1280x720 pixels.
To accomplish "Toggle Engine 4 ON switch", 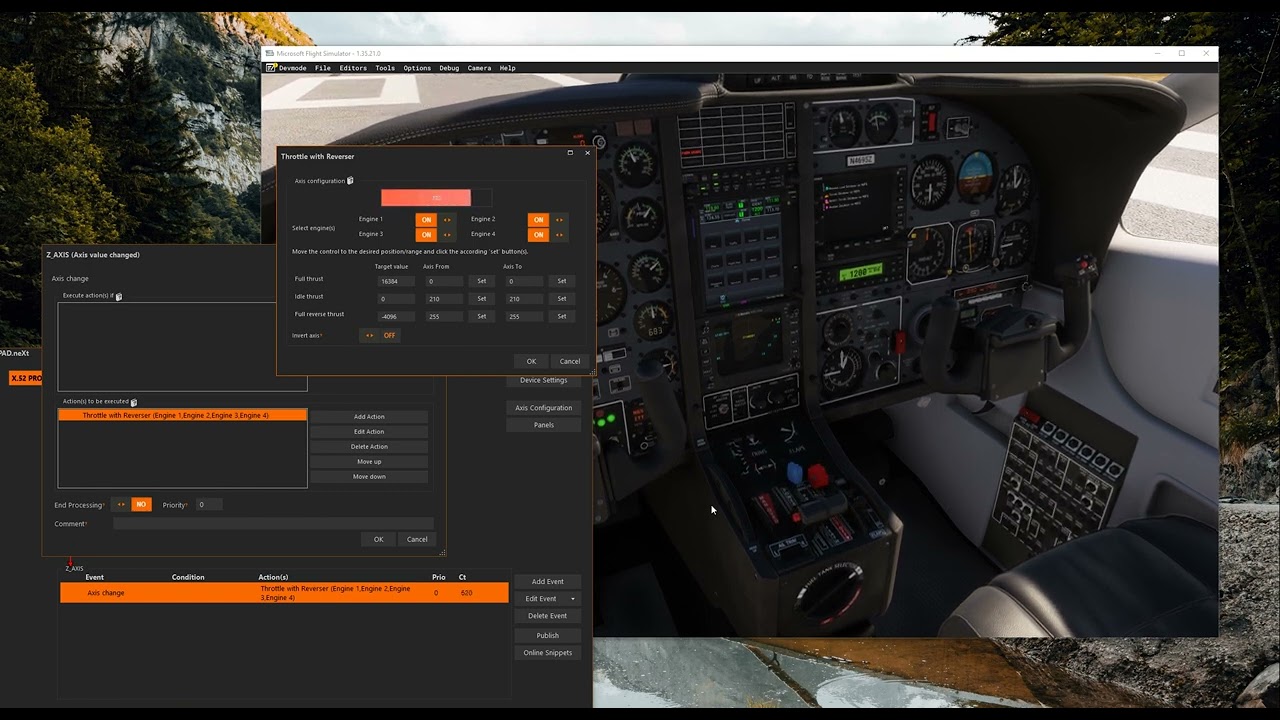I will [x=547, y=235].
